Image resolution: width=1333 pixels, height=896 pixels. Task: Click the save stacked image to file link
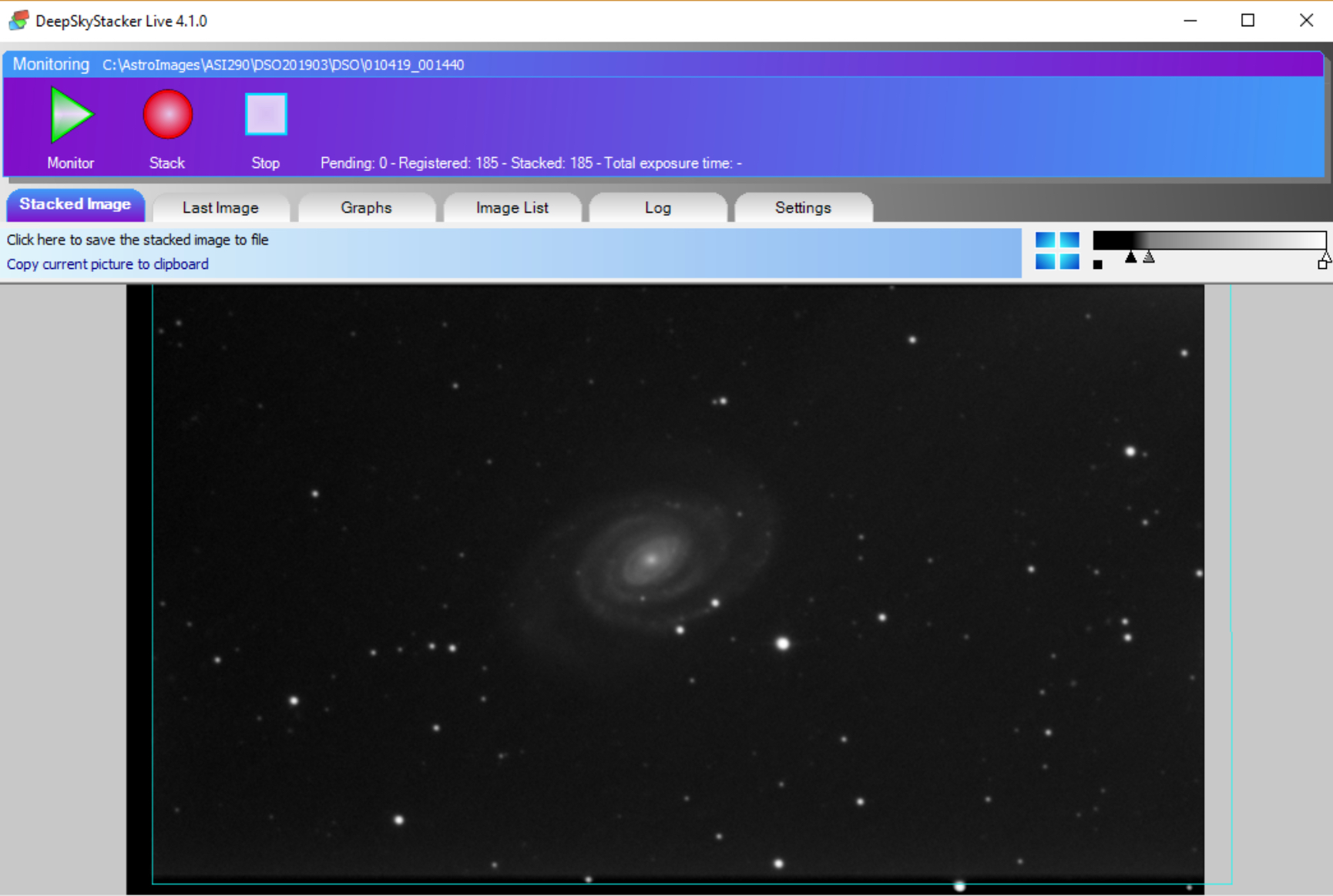coord(138,240)
